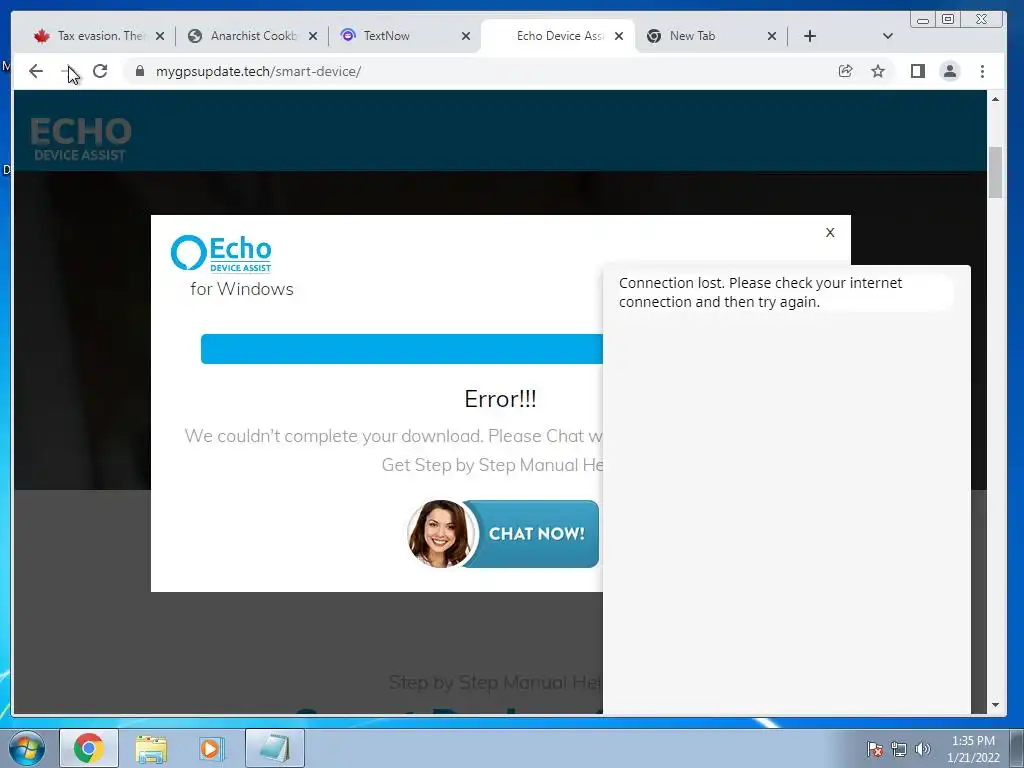
Task: Click Chrome icon in taskbar
Action: pos(89,748)
